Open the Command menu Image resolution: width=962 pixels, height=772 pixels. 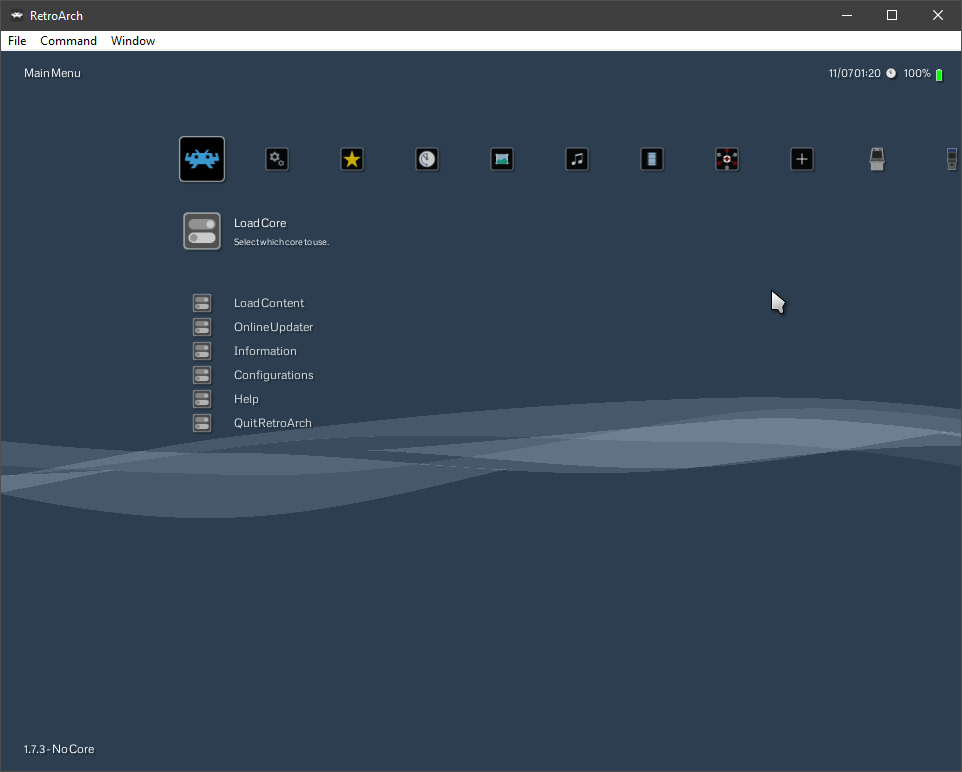(68, 41)
